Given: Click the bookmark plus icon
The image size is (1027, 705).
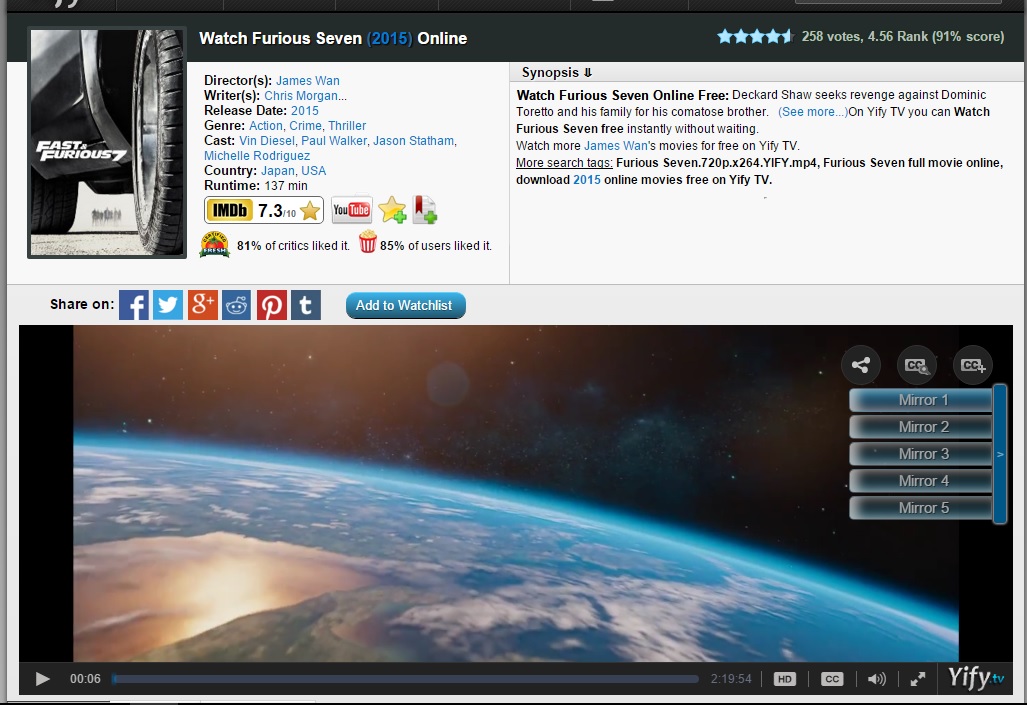Looking at the screenshot, I should coord(425,210).
